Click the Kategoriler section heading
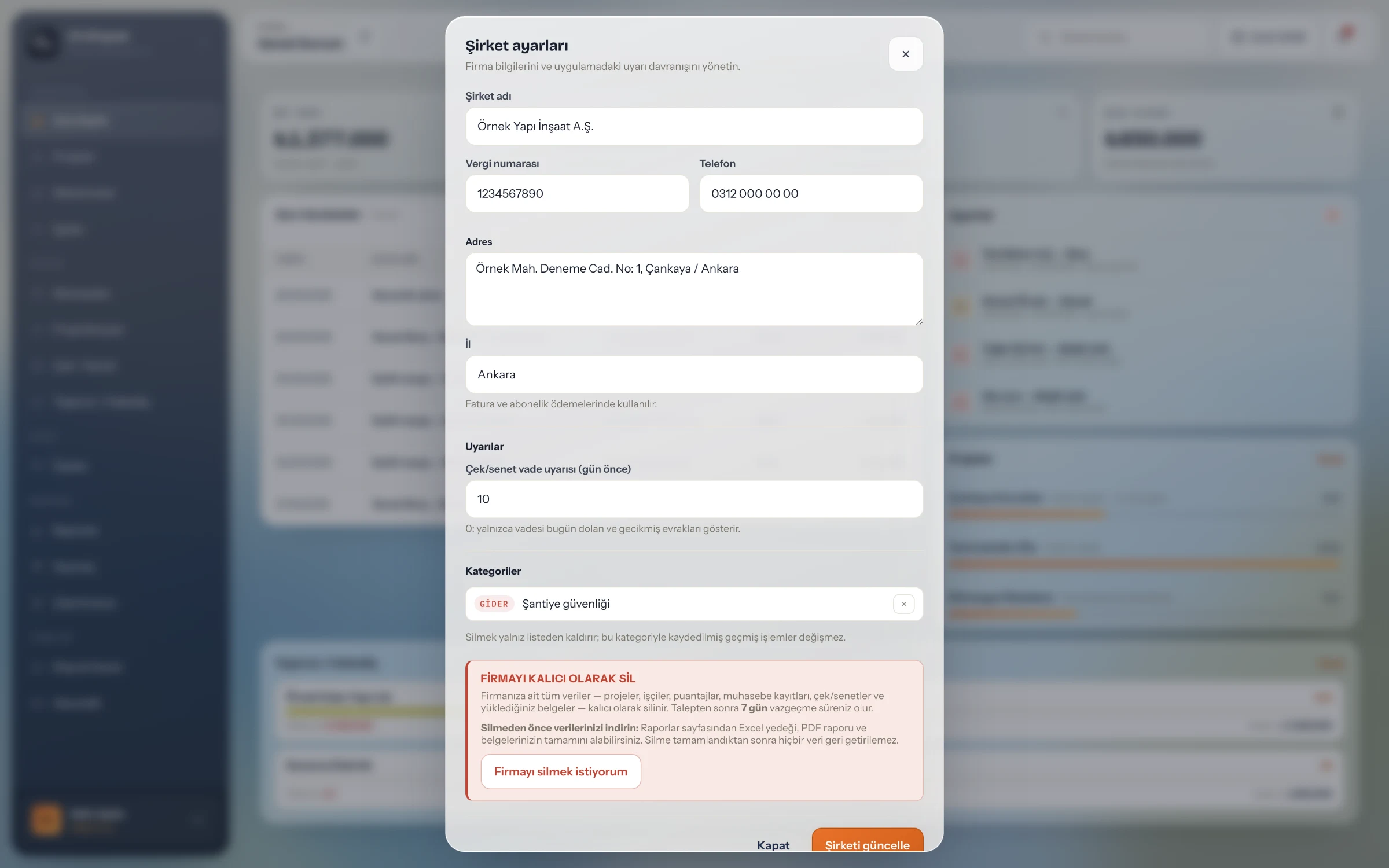The image size is (1389, 868). click(x=493, y=571)
